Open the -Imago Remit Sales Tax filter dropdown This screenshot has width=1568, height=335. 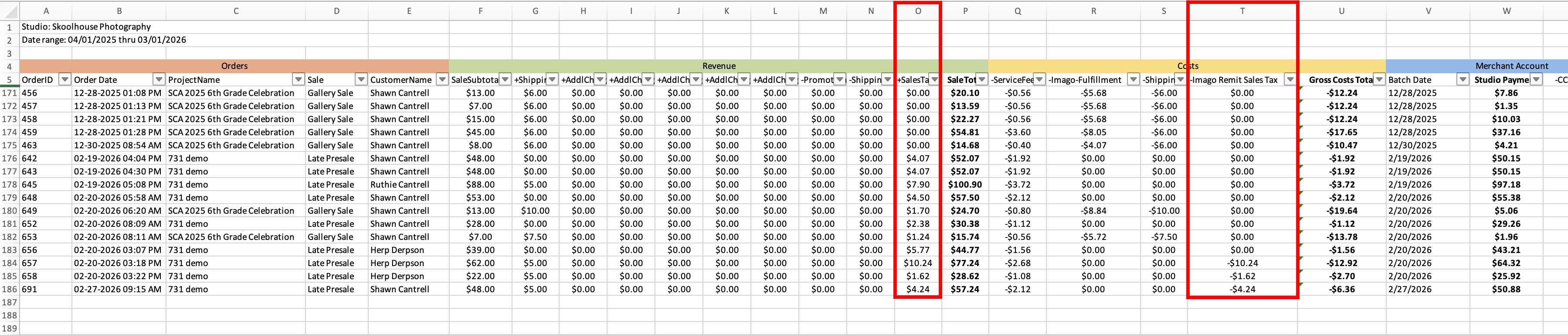click(1290, 80)
